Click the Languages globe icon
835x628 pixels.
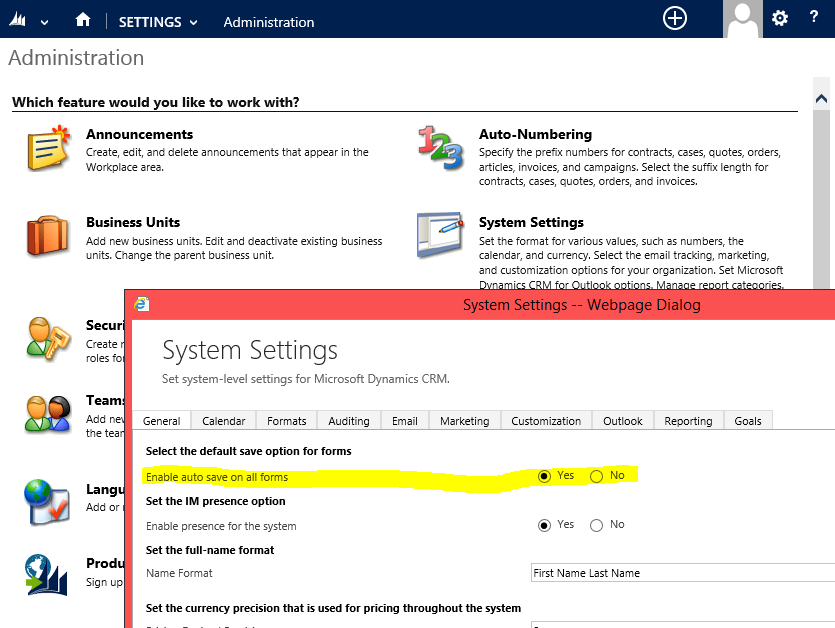point(48,502)
